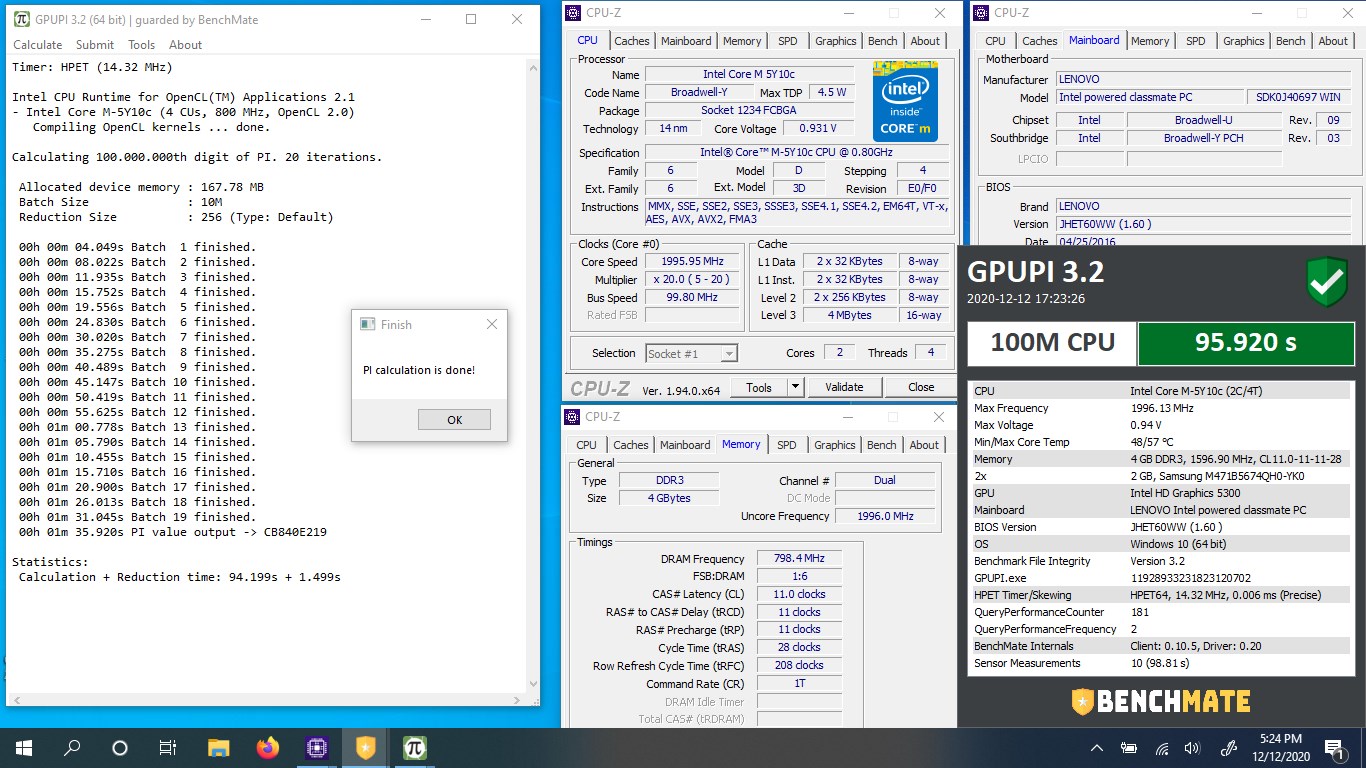Click the CPU-Z icon in Memory window title
The width and height of the screenshot is (1366, 768).
click(572, 416)
